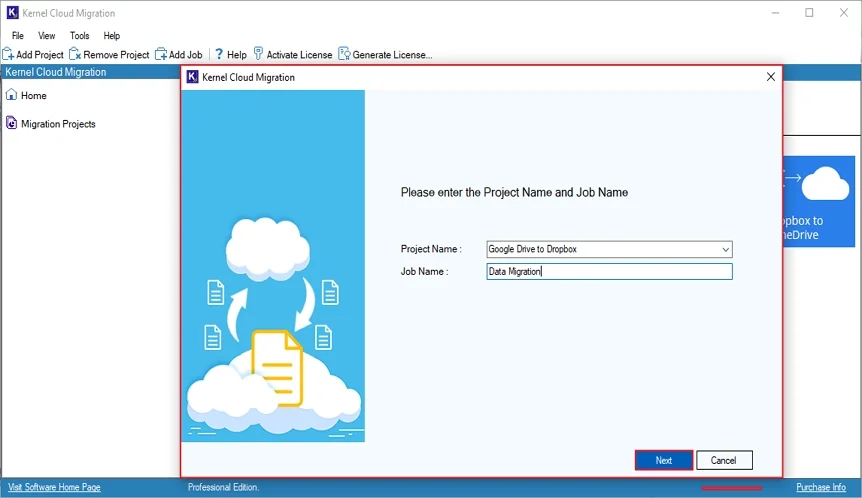Open the Tools menu
The width and height of the screenshot is (862, 498).
point(79,36)
